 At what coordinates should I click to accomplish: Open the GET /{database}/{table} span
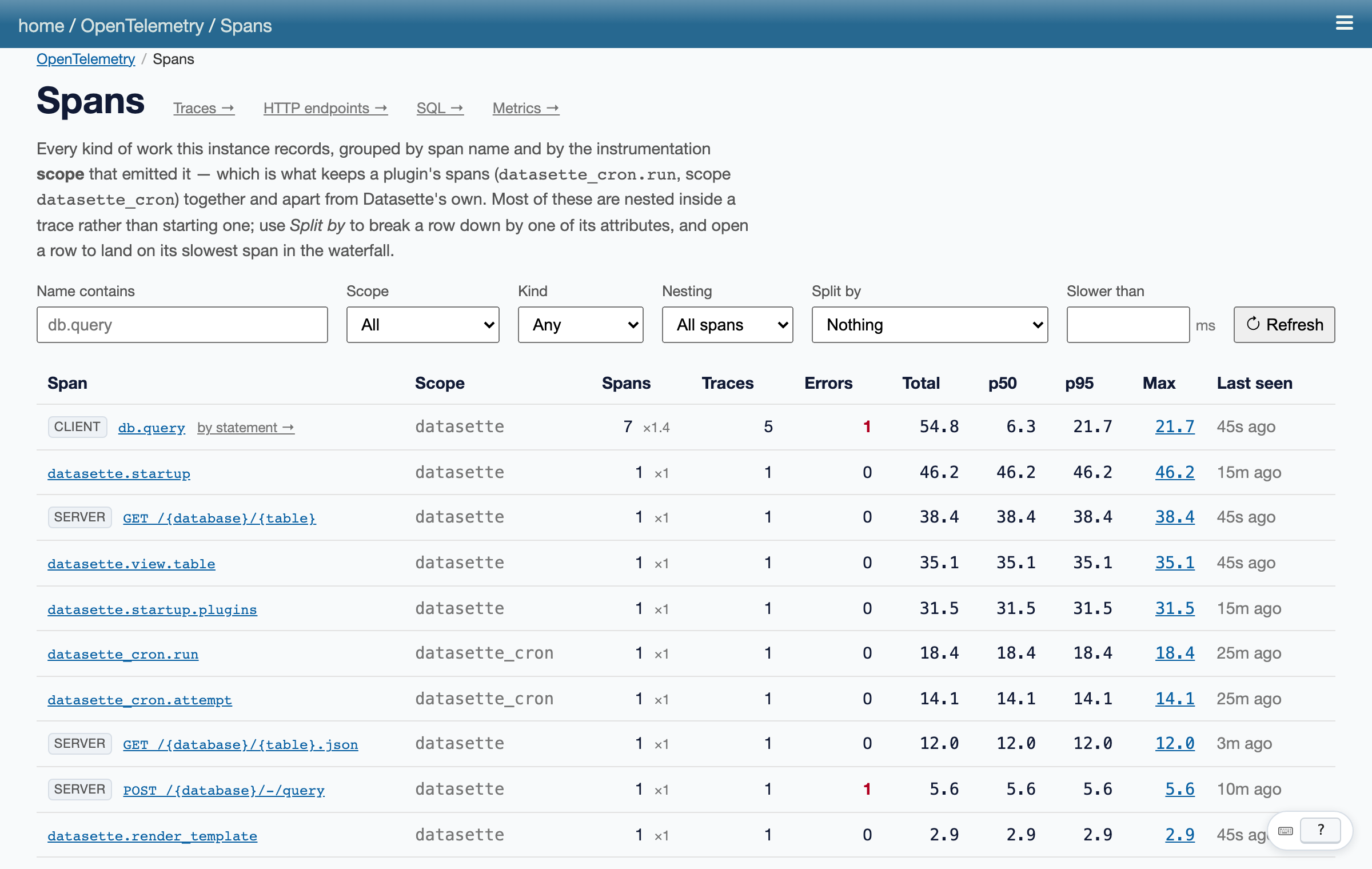tap(220, 518)
